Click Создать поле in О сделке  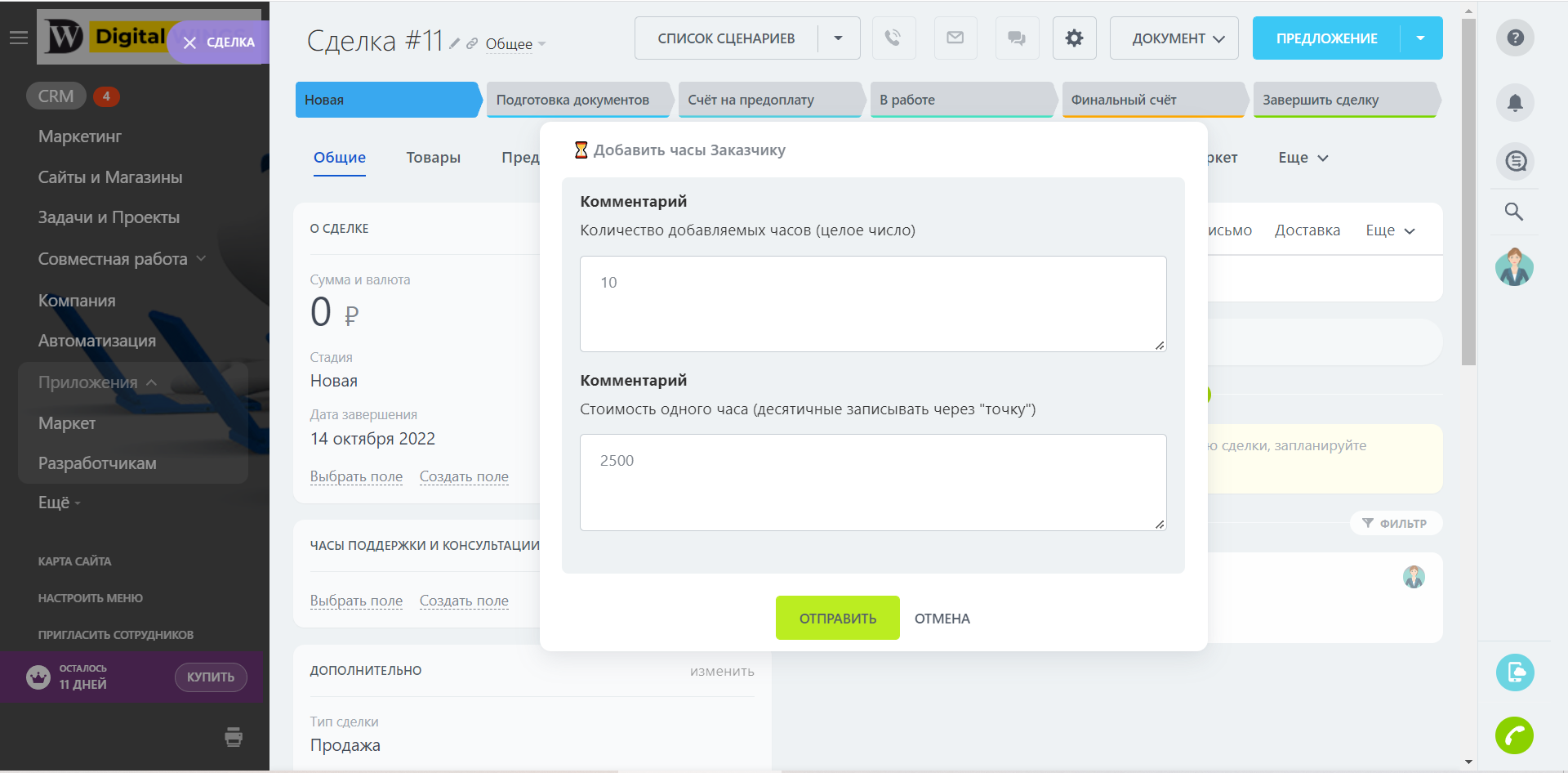click(x=464, y=476)
